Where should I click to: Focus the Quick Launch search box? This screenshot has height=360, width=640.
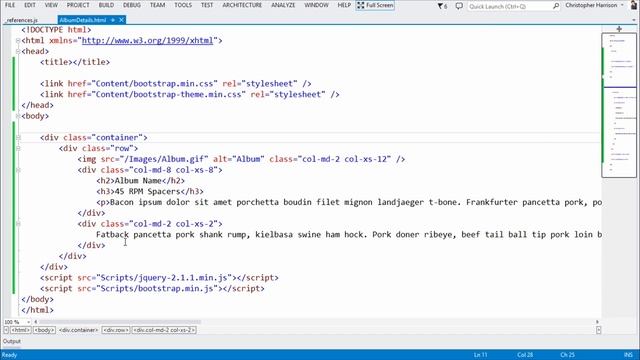pyautogui.click(x=509, y=6)
